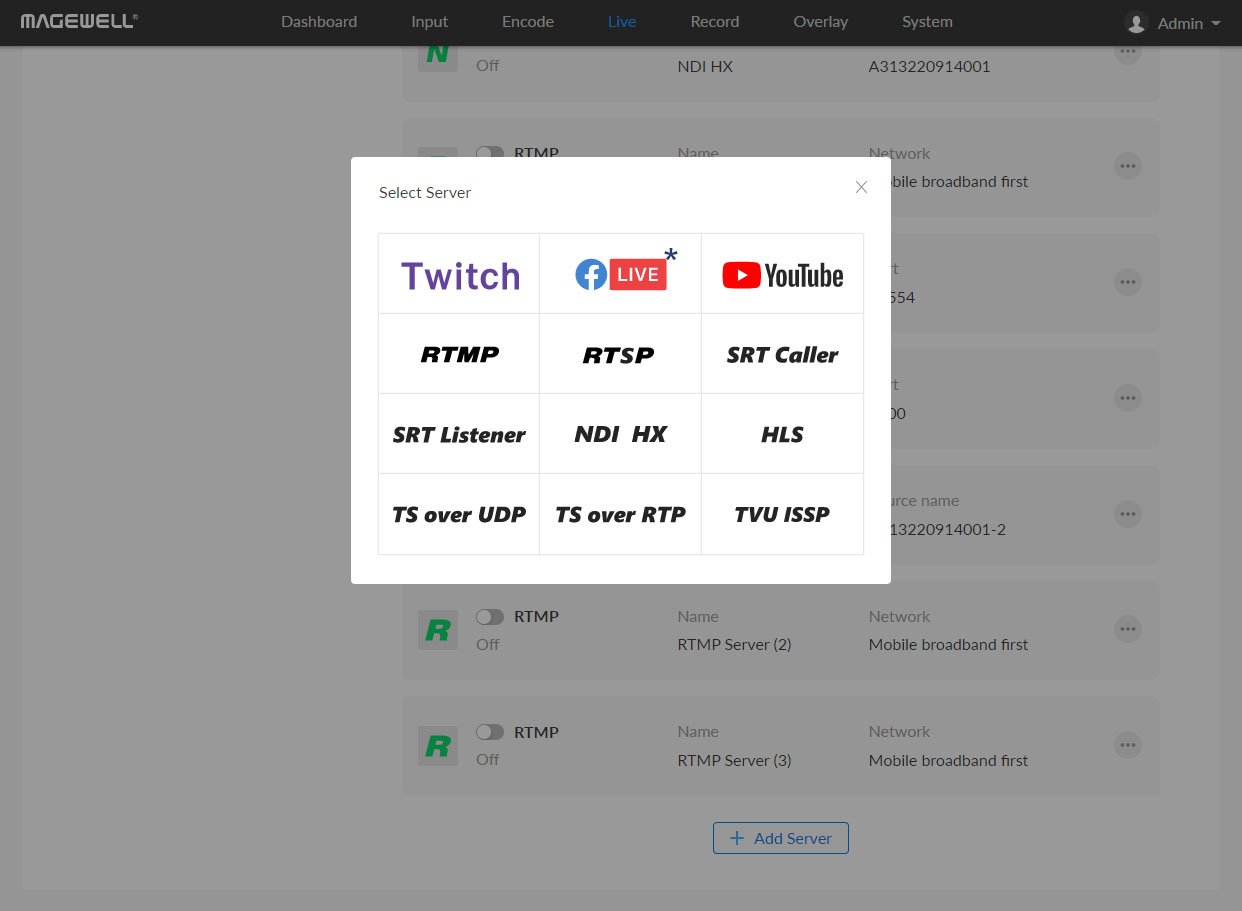The height and width of the screenshot is (911, 1242).
Task: Choose the SRT Listener tile
Action: point(459,434)
